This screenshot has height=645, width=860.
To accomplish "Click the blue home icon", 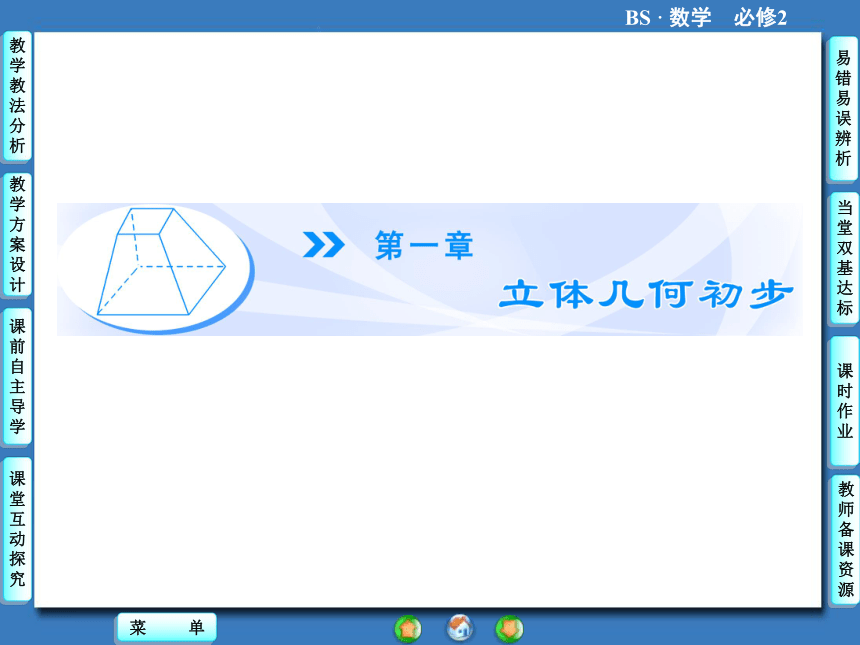I will [x=460, y=628].
